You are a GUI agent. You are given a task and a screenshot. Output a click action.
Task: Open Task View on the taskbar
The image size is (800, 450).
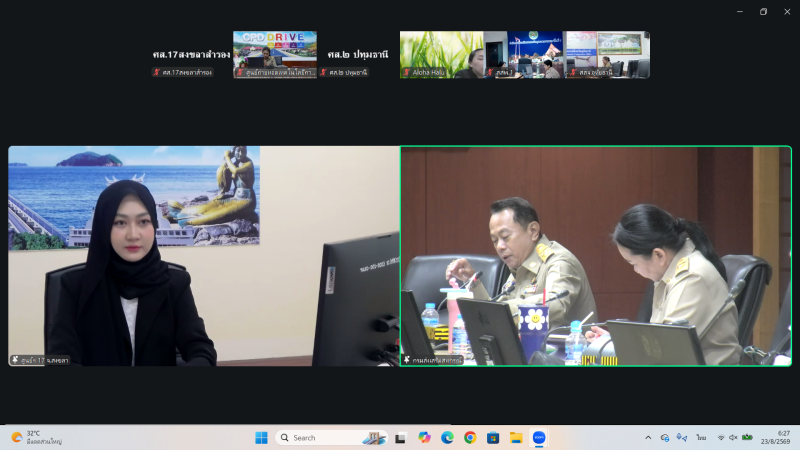coord(401,438)
